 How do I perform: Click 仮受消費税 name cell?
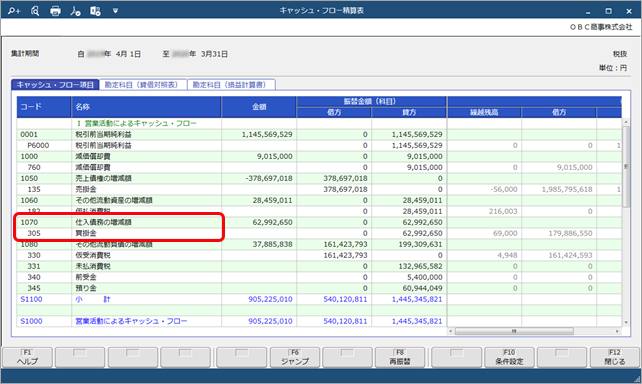147,255
